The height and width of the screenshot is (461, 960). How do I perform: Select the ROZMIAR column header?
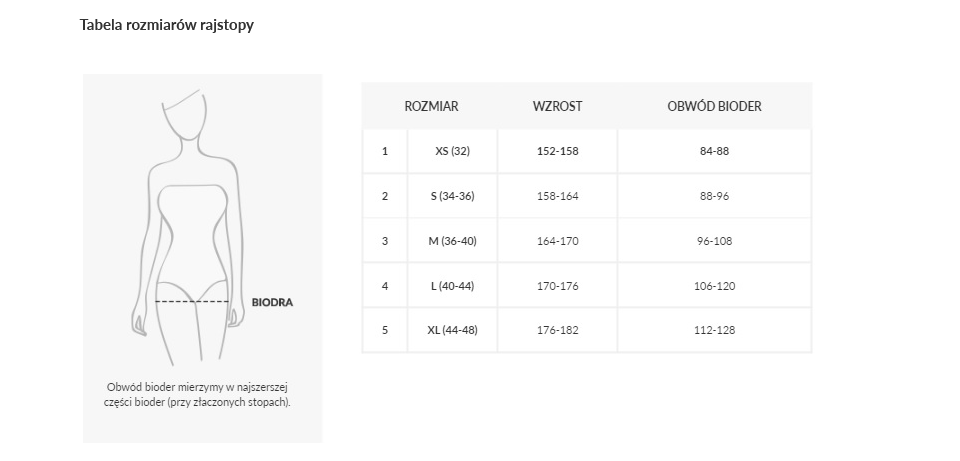click(x=431, y=106)
